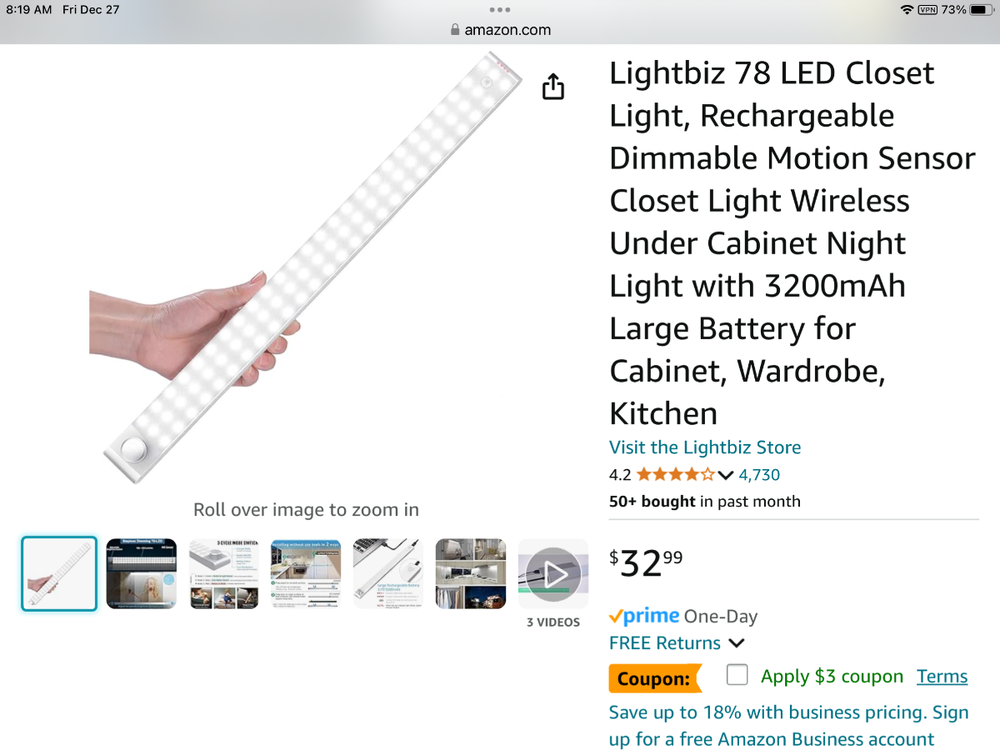Open the dimming comparison thumbnail

pos(140,572)
